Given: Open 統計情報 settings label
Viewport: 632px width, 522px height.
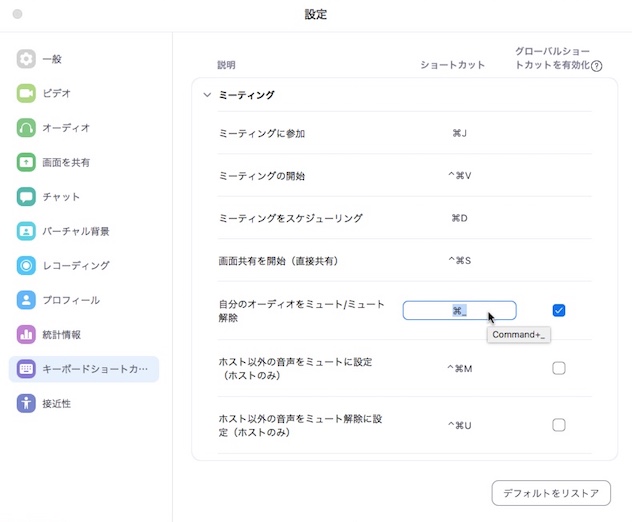Looking at the screenshot, I should [62, 334].
